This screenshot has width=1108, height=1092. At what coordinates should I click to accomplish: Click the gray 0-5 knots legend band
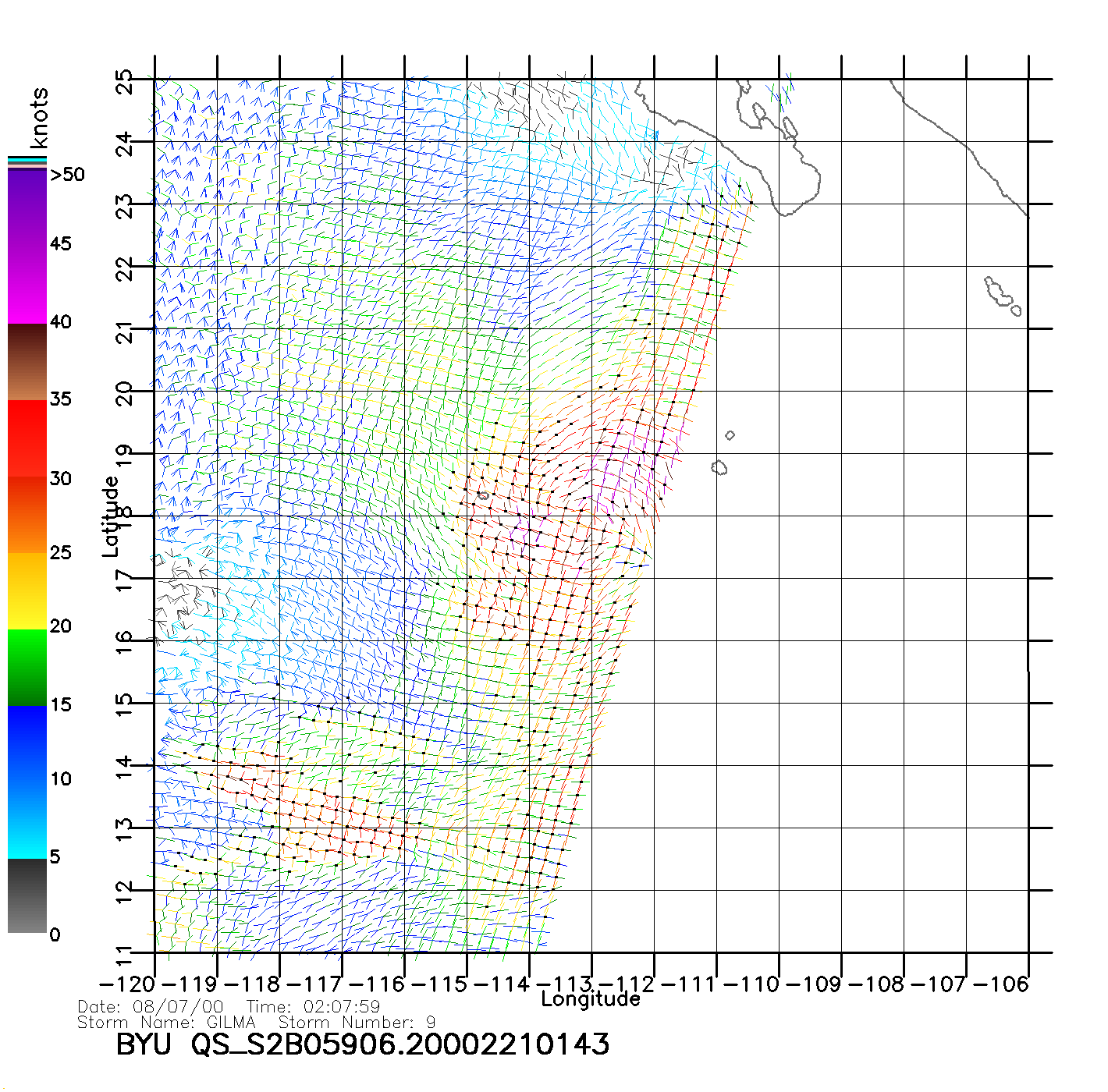(x=27, y=895)
